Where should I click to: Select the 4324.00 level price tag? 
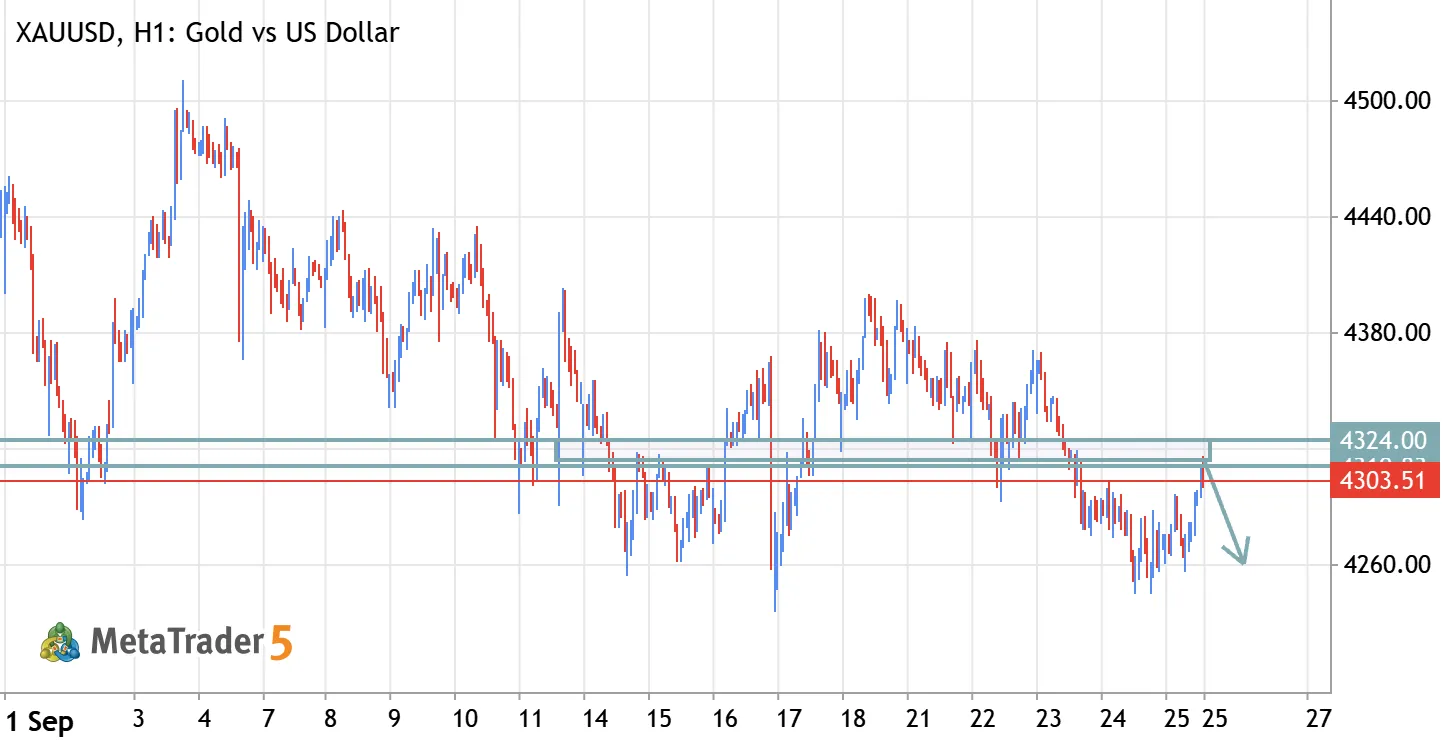1385,440
